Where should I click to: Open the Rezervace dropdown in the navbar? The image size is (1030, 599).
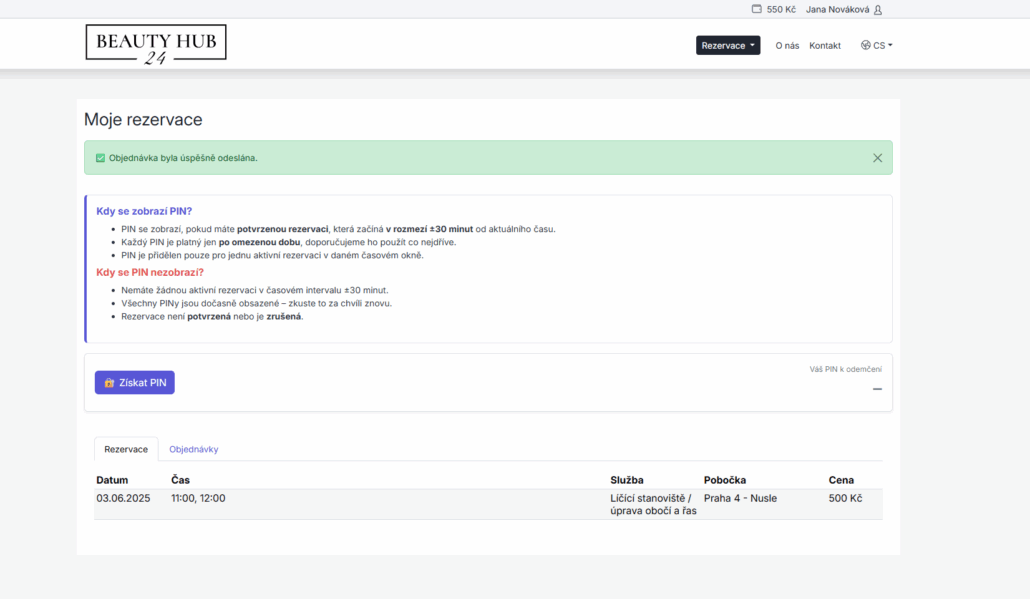pos(727,45)
